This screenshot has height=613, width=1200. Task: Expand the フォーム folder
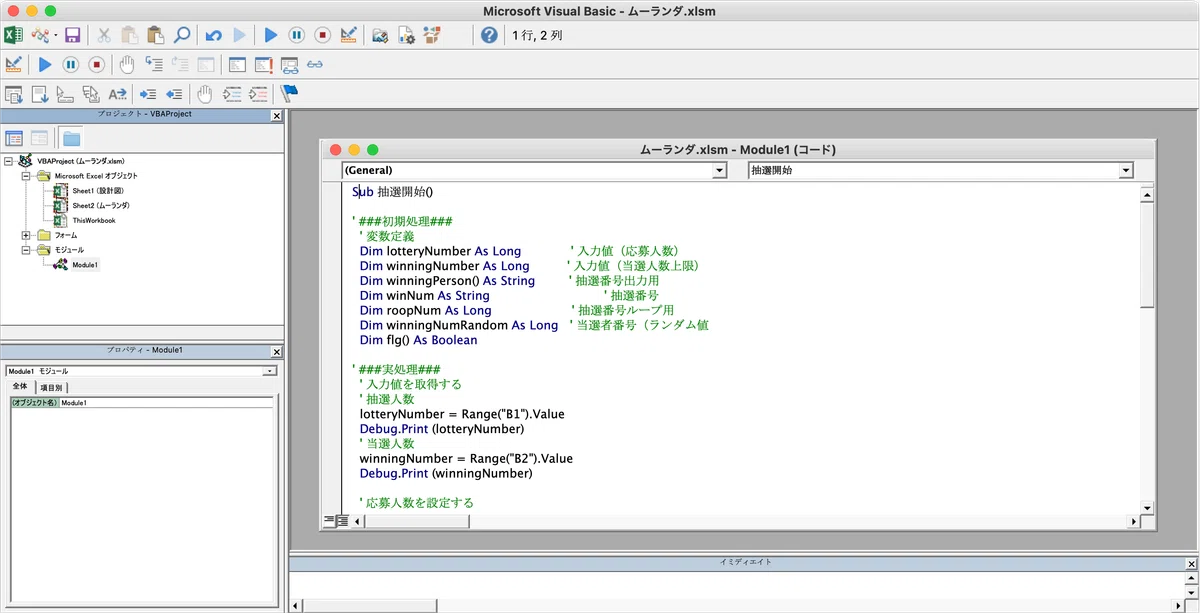26,235
